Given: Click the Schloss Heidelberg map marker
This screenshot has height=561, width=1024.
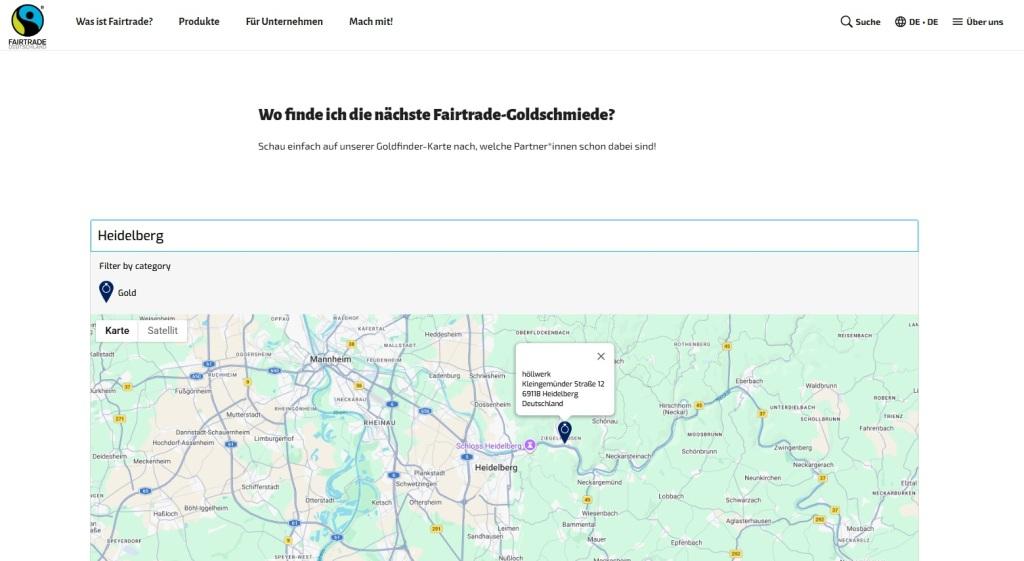Looking at the screenshot, I should [x=530, y=445].
